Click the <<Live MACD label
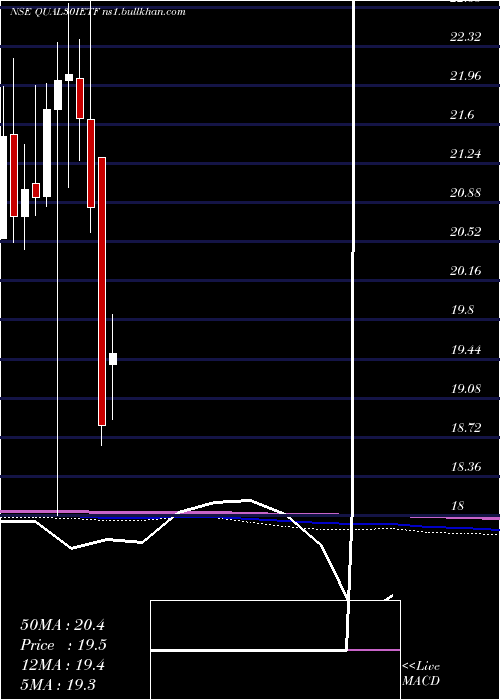The width and height of the screenshot is (500, 700). pyautogui.click(x=421, y=674)
